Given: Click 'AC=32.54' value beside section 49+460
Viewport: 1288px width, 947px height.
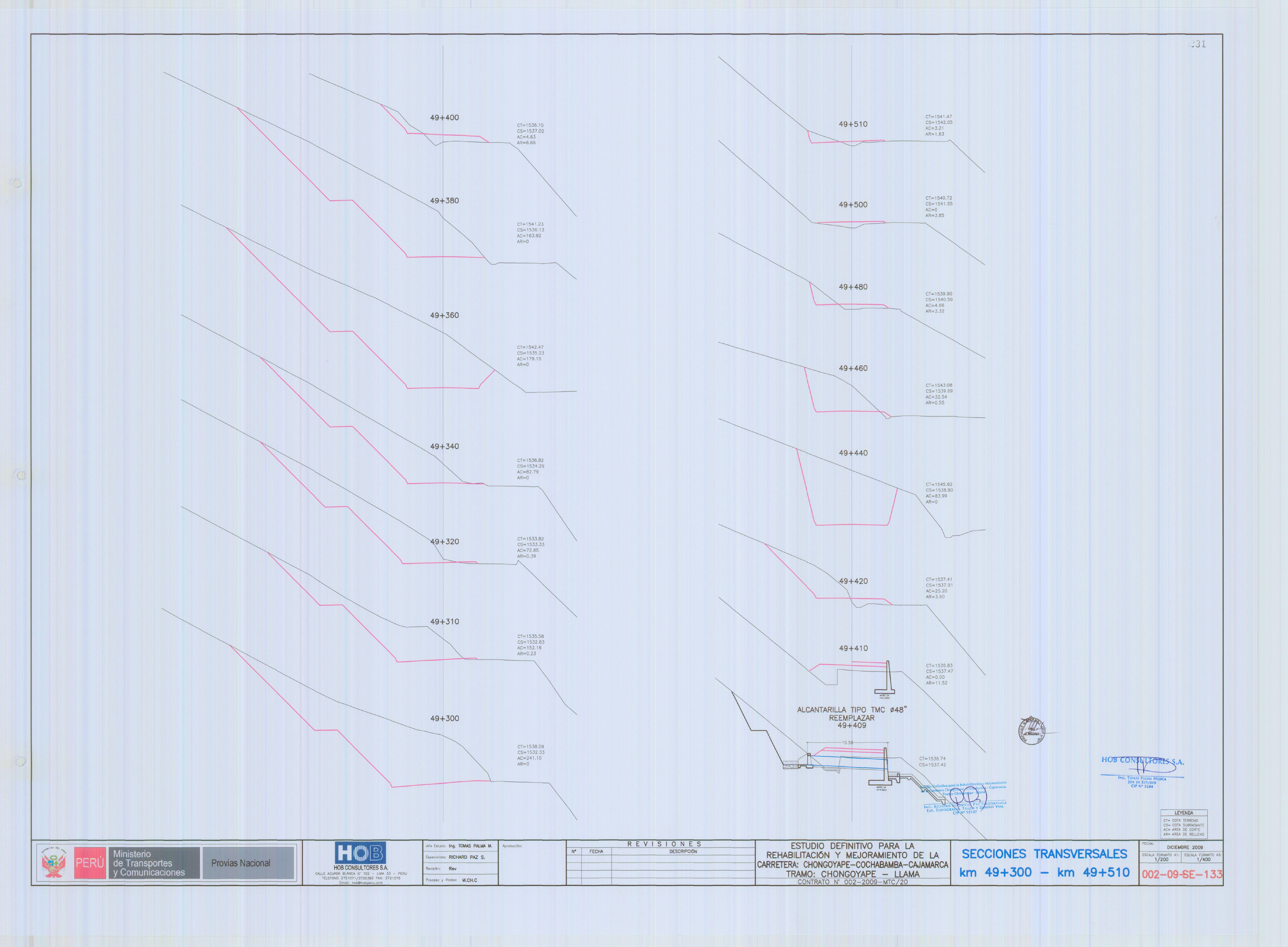Looking at the screenshot, I should (x=936, y=397).
